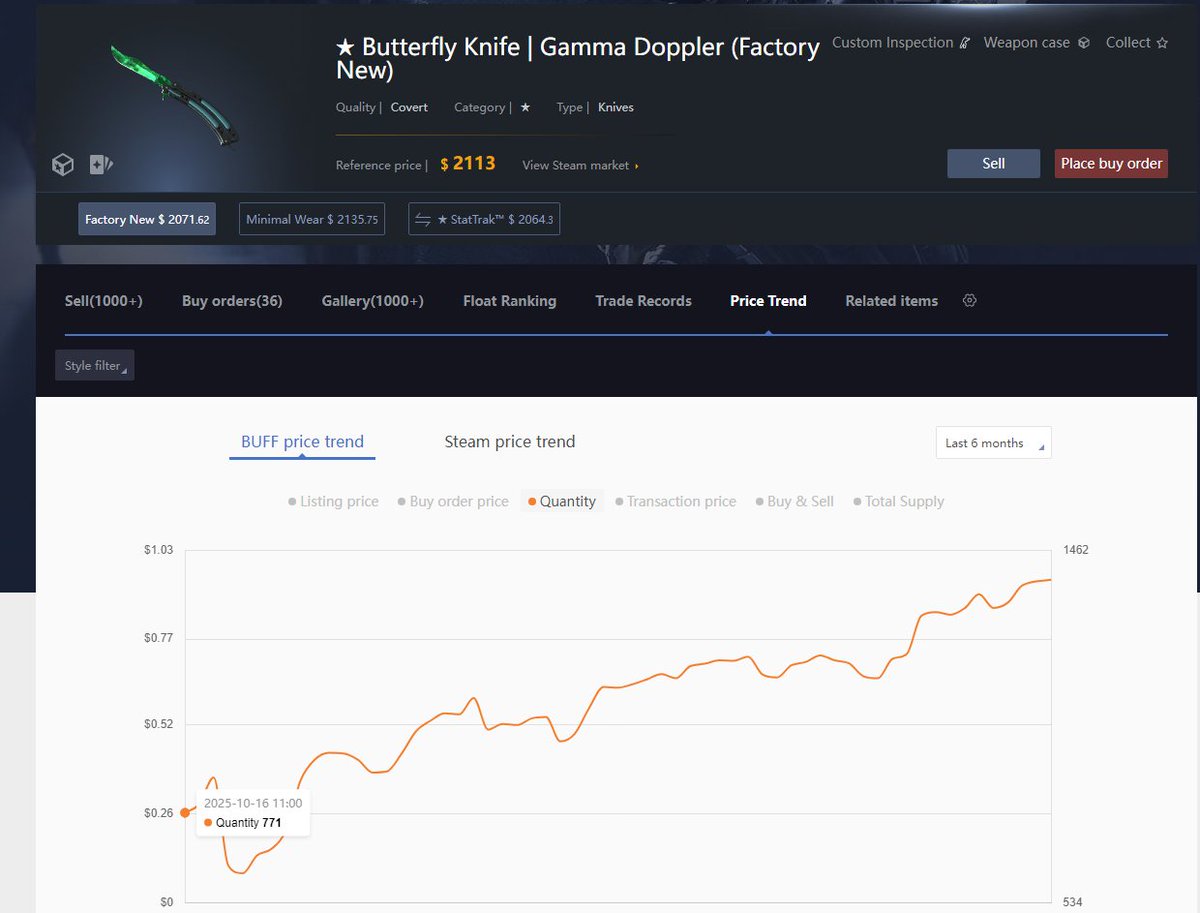The image size is (1200, 913).
Task: Open the Last 6 months time range dropdown
Action: coord(992,442)
